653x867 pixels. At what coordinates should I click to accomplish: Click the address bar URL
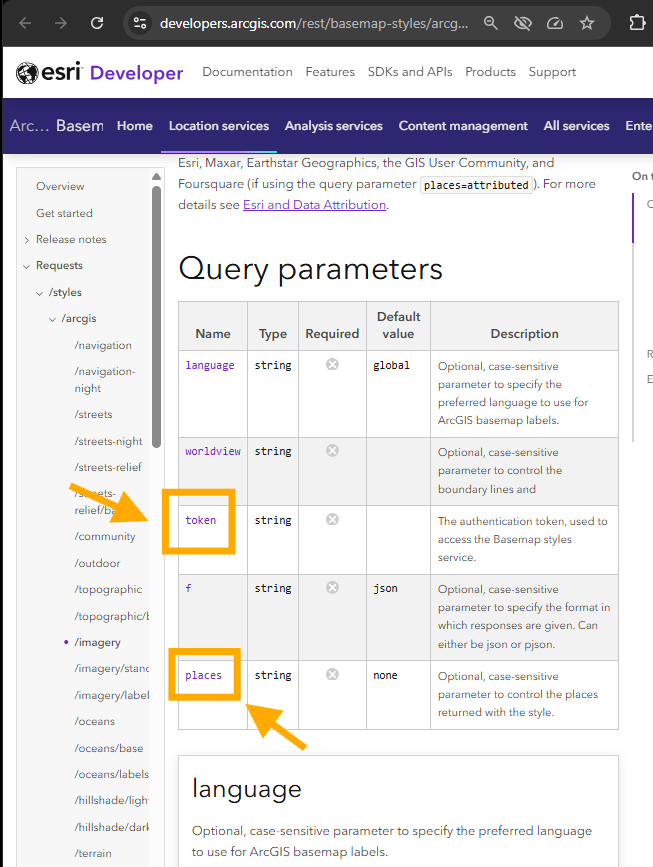pyautogui.click(x=314, y=23)
